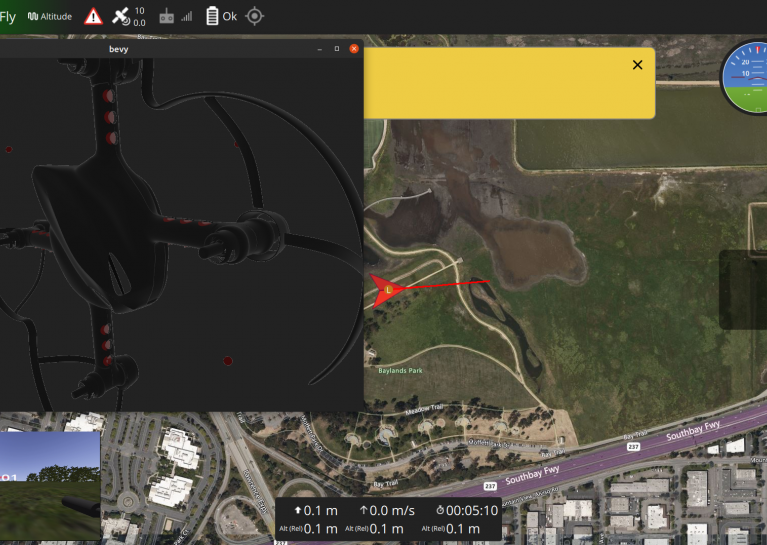Click the flight time 00:05:10 readout
Screen dimensions: 767x545
(x=467, y=510)
